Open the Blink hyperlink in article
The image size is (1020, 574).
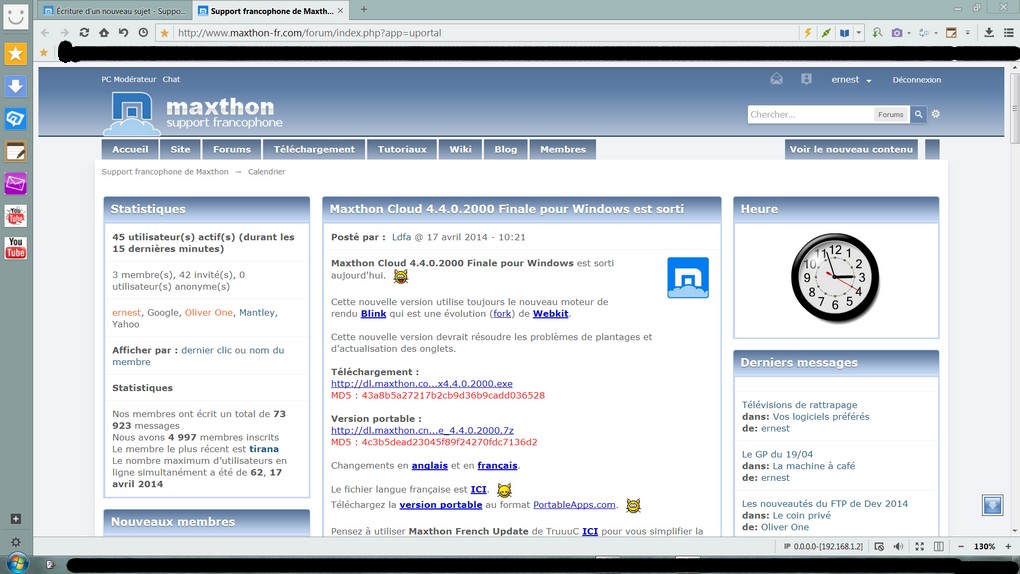[x=373, y=314]
